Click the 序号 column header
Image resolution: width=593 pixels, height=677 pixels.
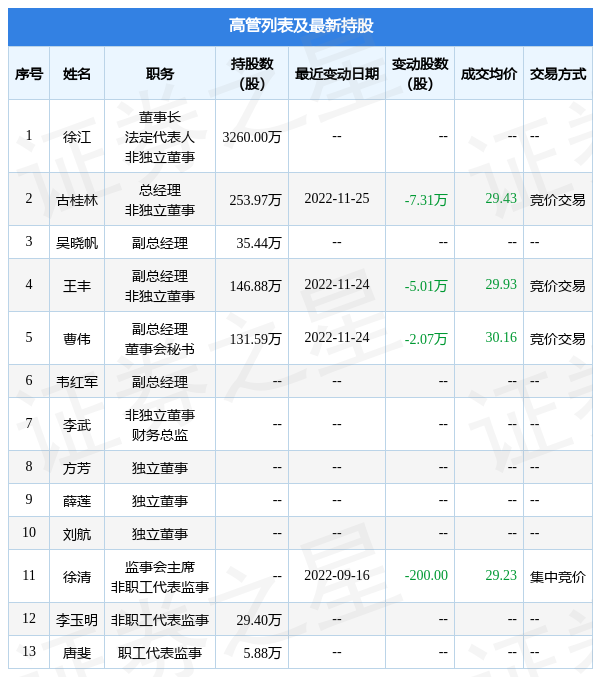click(29, 74)
